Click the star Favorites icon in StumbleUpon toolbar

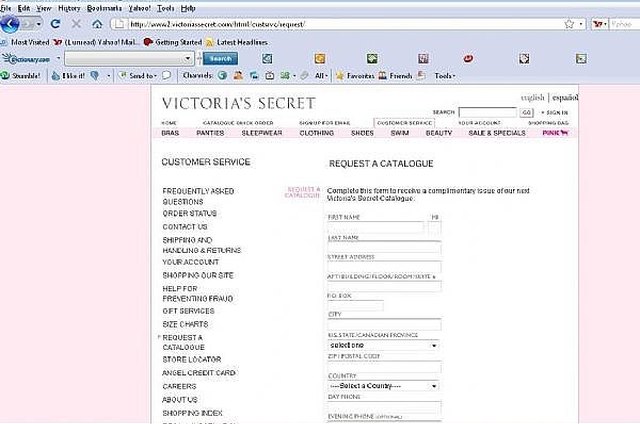[x=340, y=75]
